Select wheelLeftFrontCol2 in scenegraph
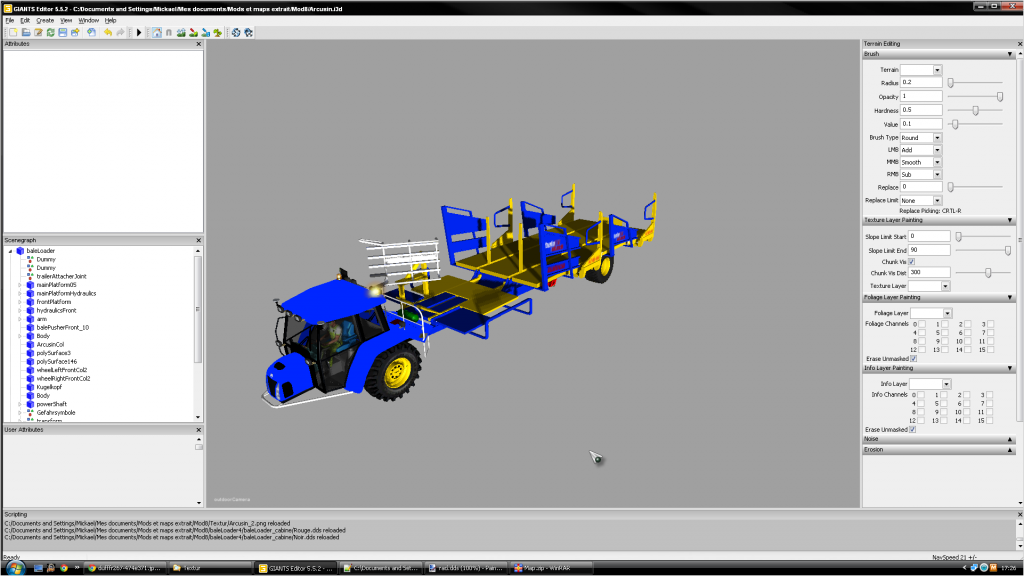1024x576 pixels. click(61, 370)
